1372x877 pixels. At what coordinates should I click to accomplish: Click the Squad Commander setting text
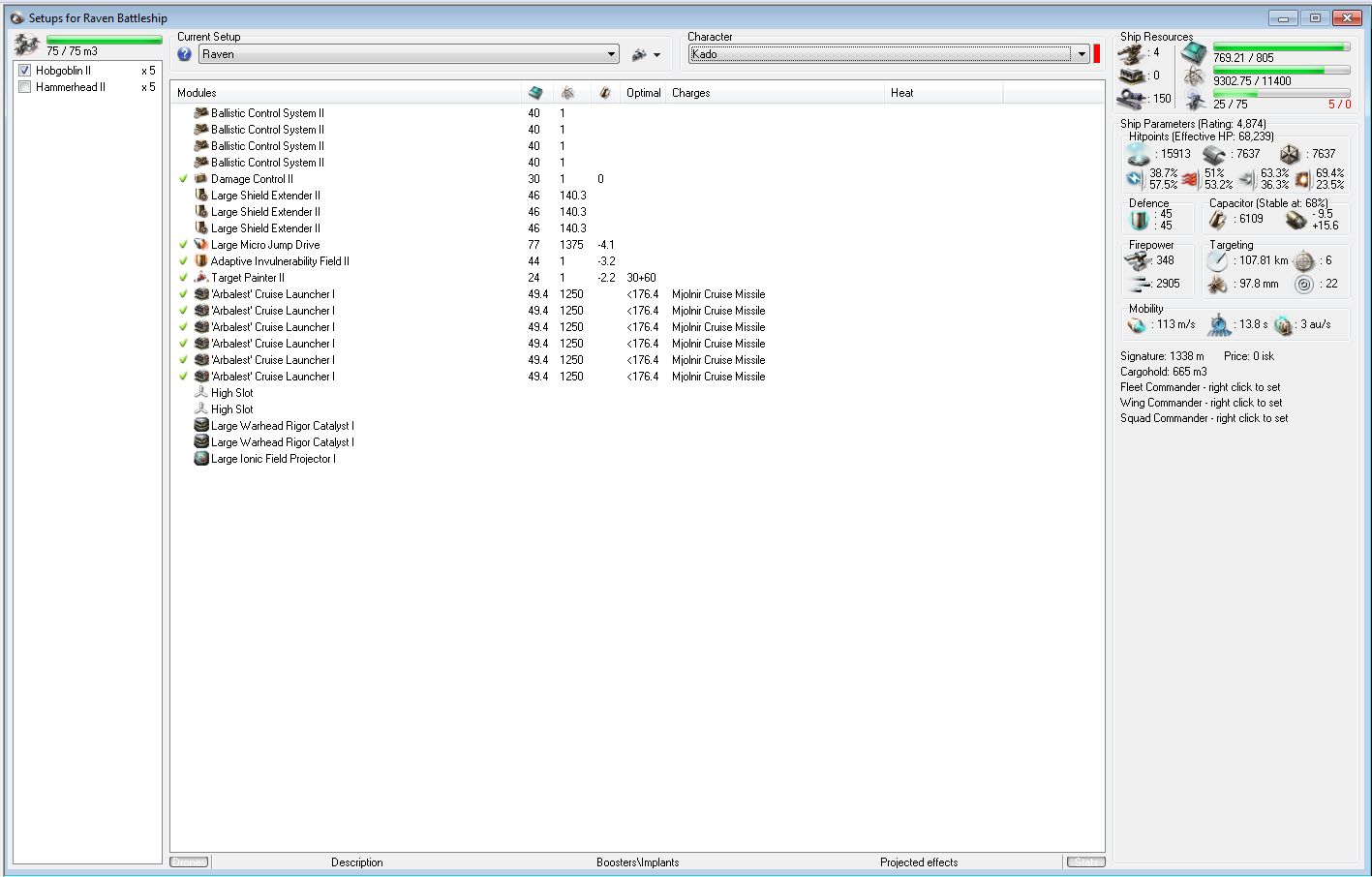[x=1204, y=418]
